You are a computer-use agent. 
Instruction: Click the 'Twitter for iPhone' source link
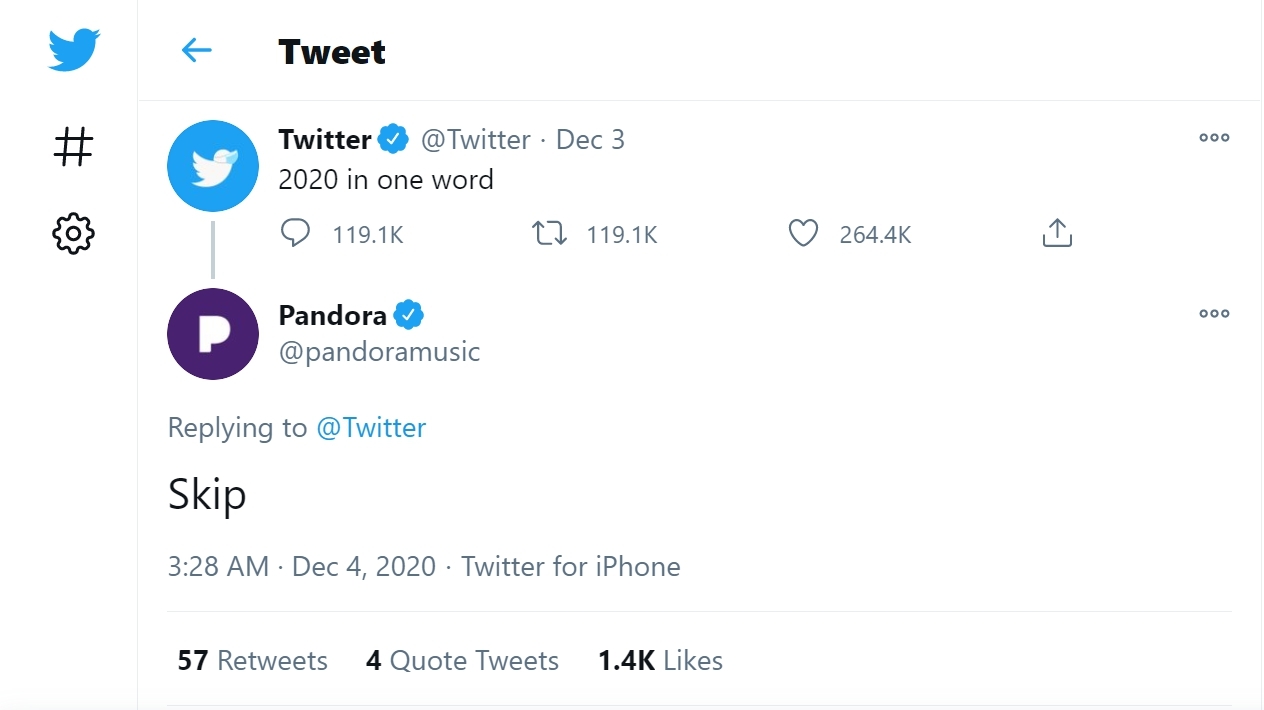(570, 567)
